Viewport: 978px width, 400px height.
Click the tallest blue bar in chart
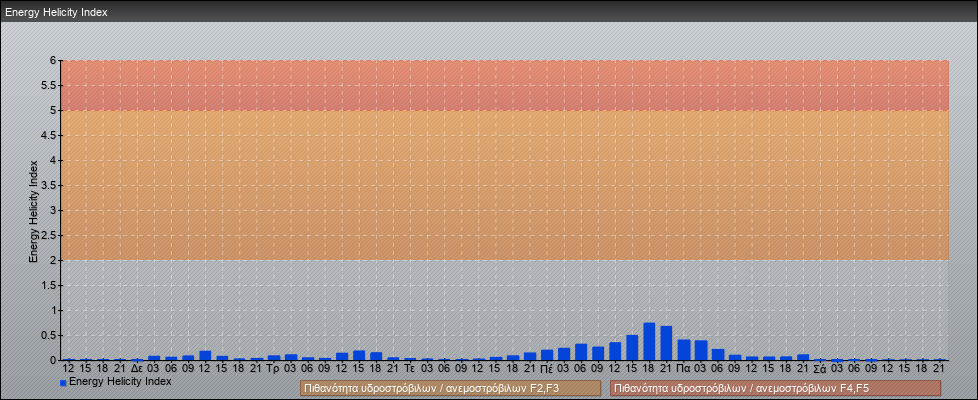pos(649,340)
